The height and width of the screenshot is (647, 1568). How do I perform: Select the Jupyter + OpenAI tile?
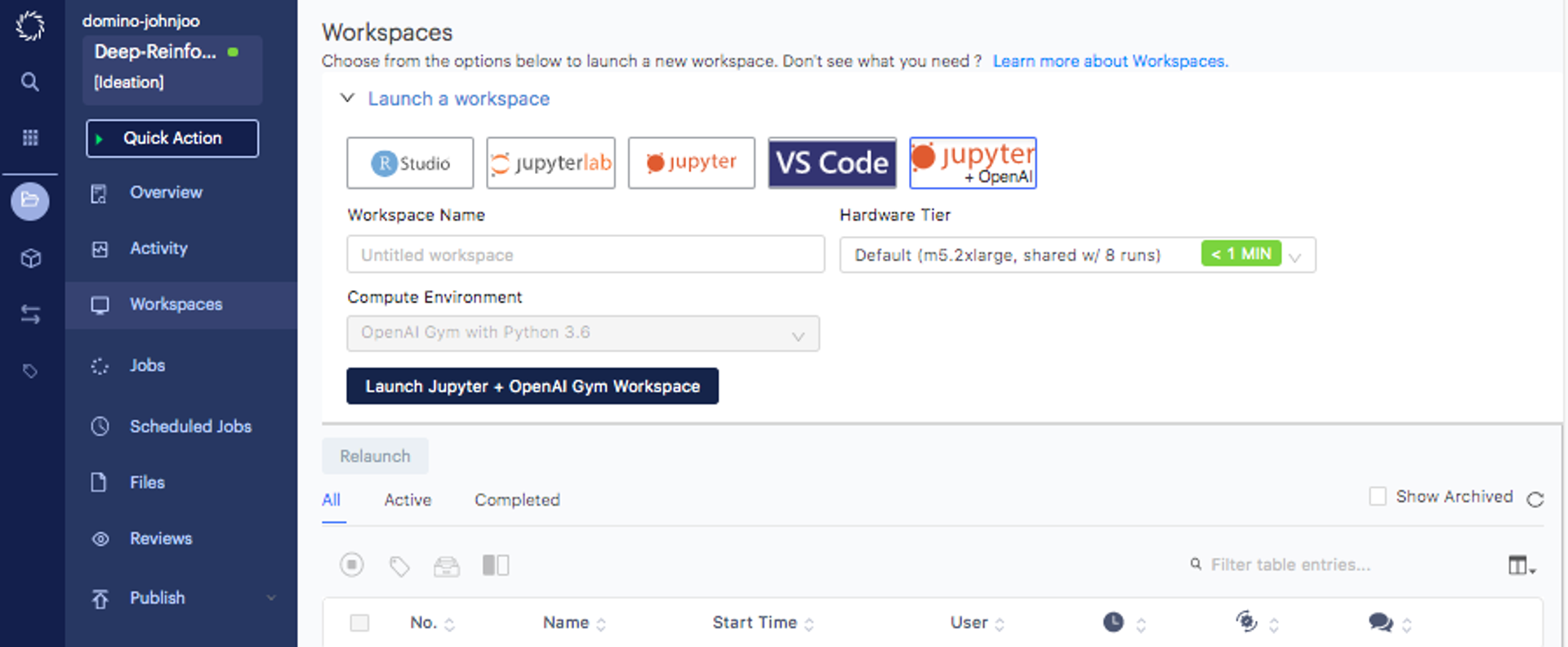pyautogui.click(x=973, y=163)
